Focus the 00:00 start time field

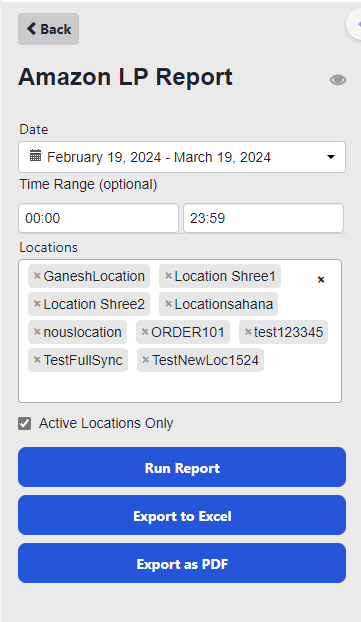98,218
